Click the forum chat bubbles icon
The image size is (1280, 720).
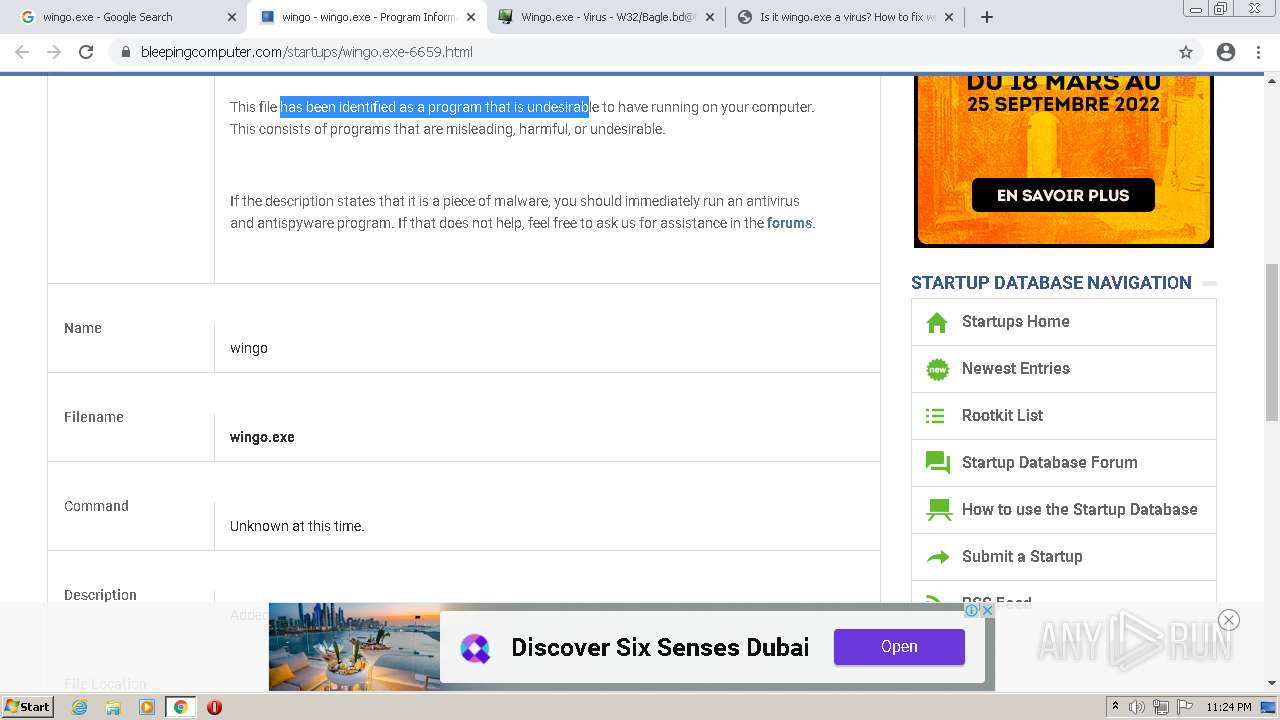coord(937,463)
